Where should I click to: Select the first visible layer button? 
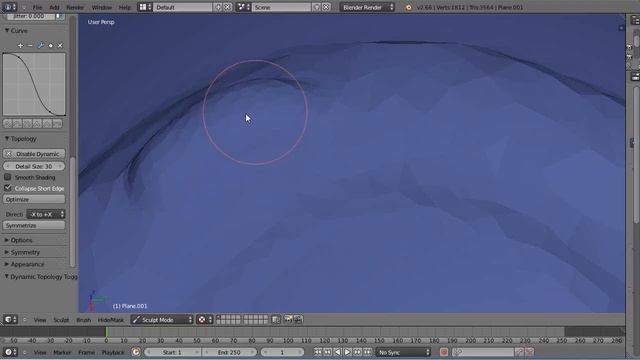(218, 317)
